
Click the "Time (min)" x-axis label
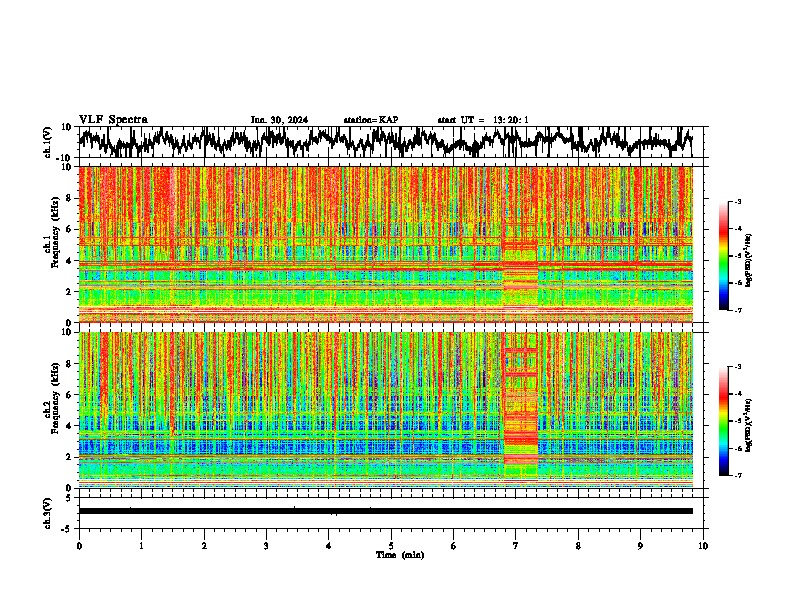pyautogui.click(x=400, y=555)
